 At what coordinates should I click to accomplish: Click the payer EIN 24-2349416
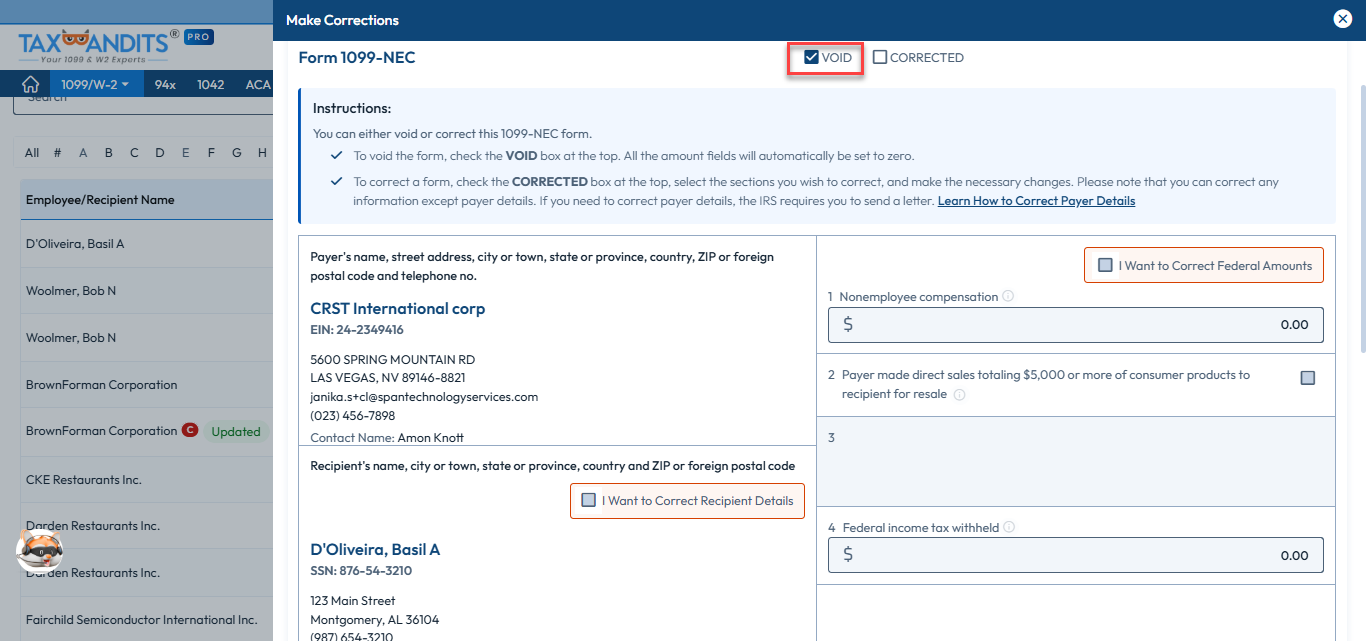(x=357, y=330)
